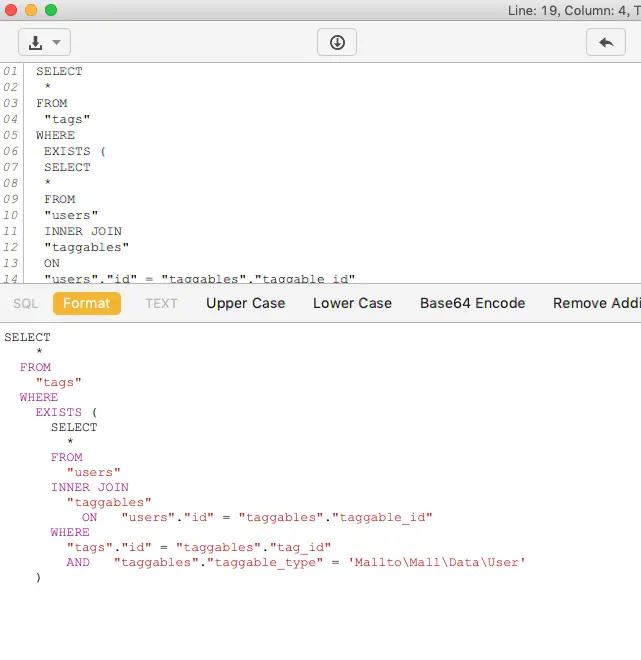Choose Base64 Encode action
Image resolution: width=641 pixels, height=660 pixels.
pyautogui.click(x=472, y=303)
